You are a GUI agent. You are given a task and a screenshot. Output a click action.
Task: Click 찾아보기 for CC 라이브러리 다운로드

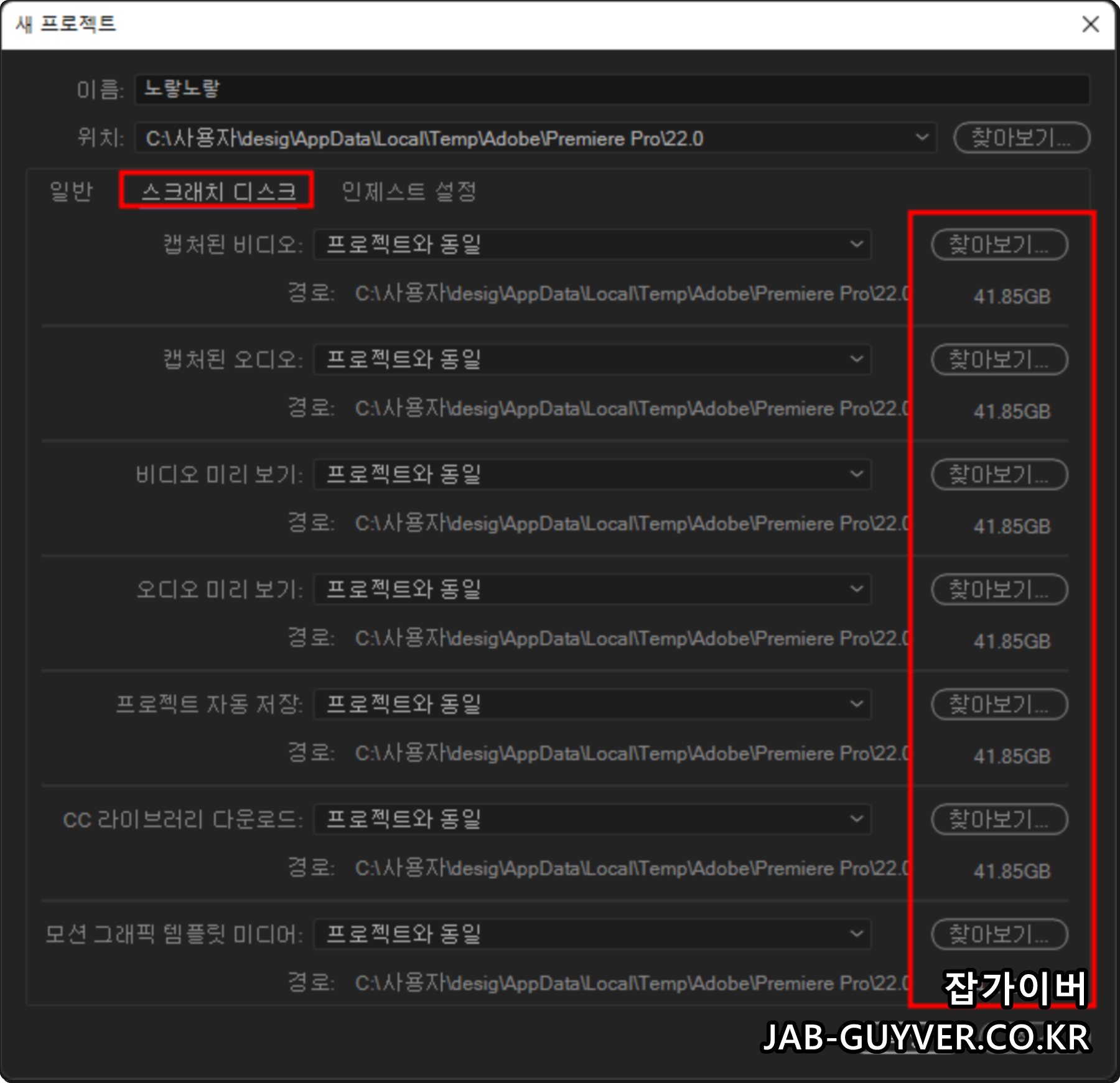(999, 820)
